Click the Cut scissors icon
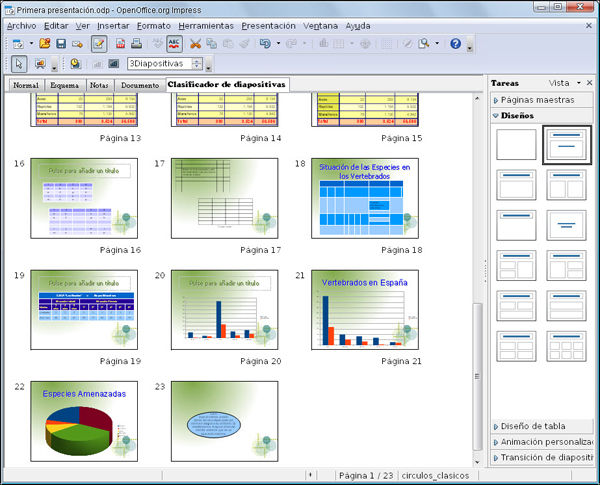This screenshot has height=485, width=600. [196, 44]
